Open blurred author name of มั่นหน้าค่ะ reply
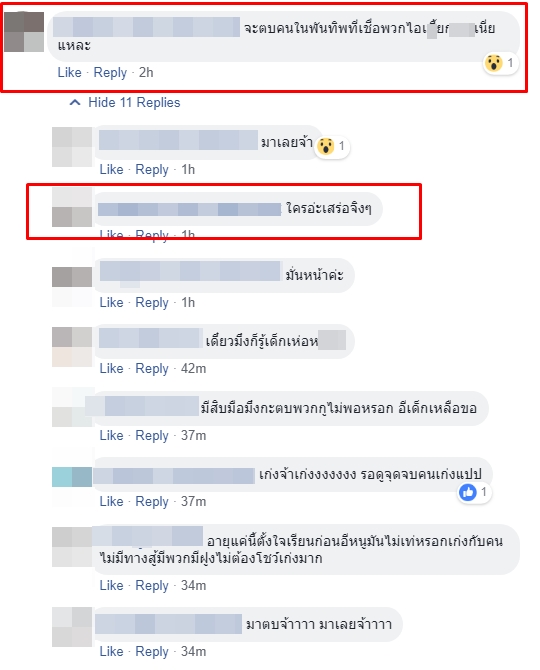This screenshot has width=540, height=670. 190,271
